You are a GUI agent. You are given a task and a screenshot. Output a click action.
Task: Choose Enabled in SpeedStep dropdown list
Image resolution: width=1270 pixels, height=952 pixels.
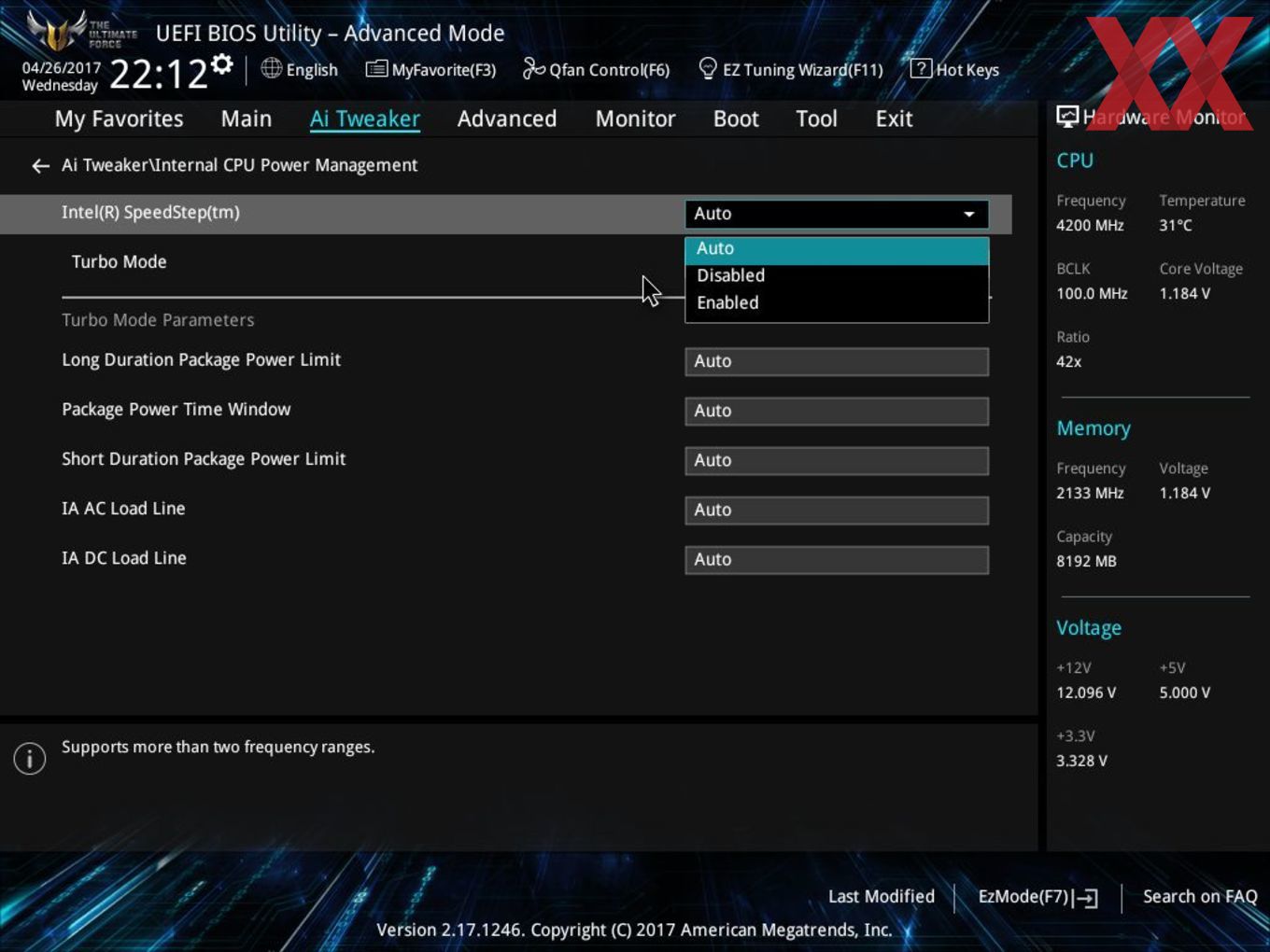tap(837, 303)
